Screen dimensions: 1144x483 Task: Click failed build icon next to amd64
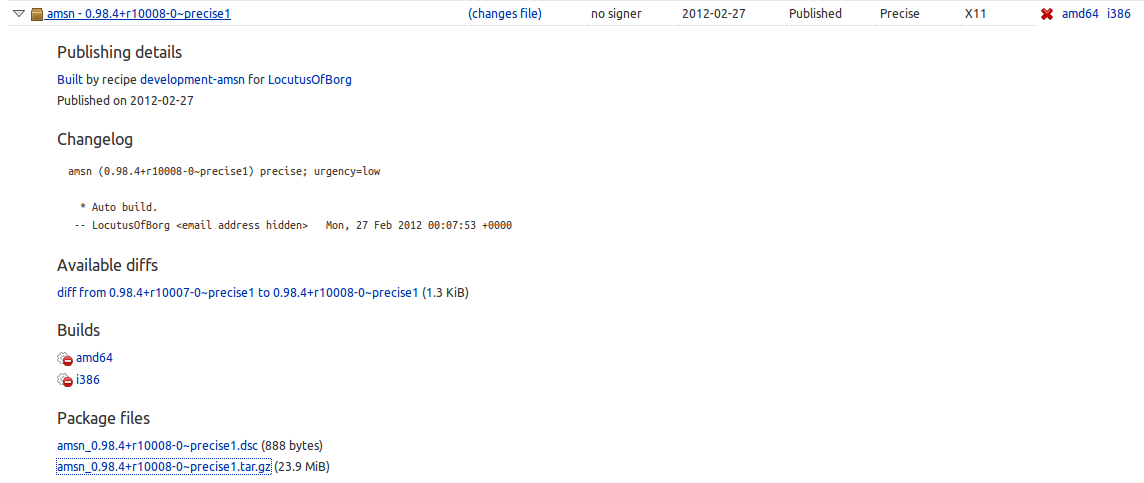click(65, 359)
